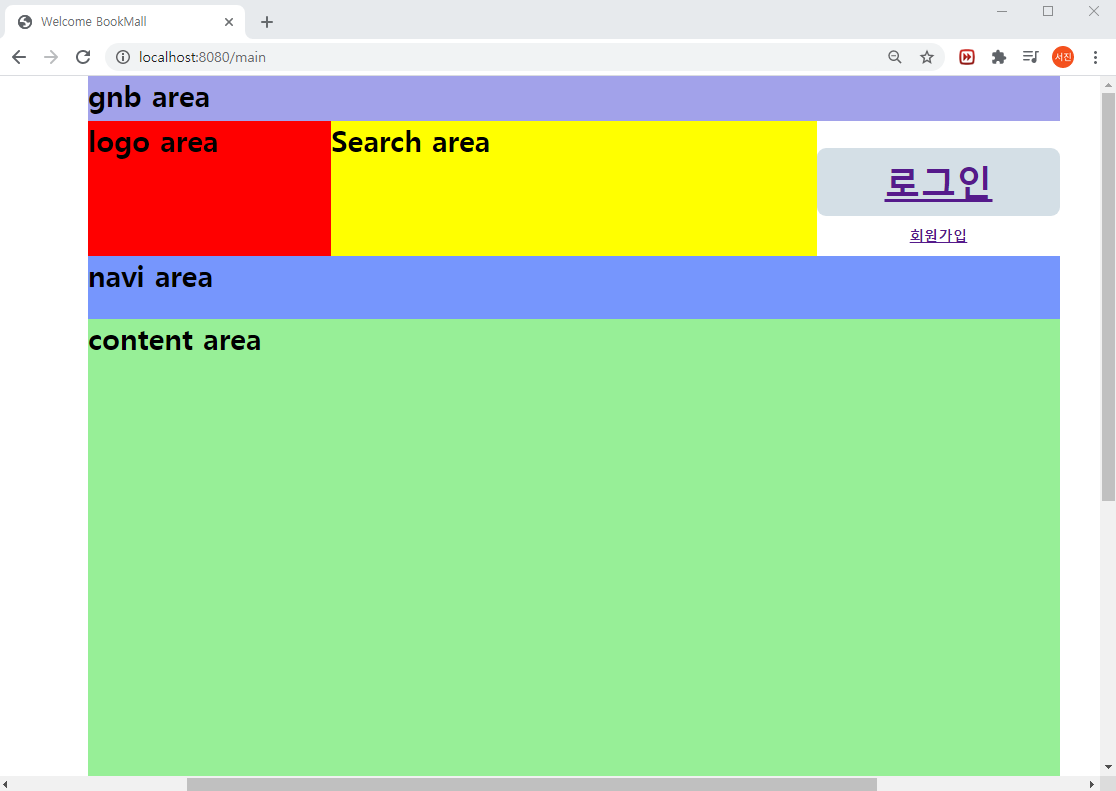This screenshot has width=1116, height=791.
Task: Click the browser back arrow
Action: [19, 57]
